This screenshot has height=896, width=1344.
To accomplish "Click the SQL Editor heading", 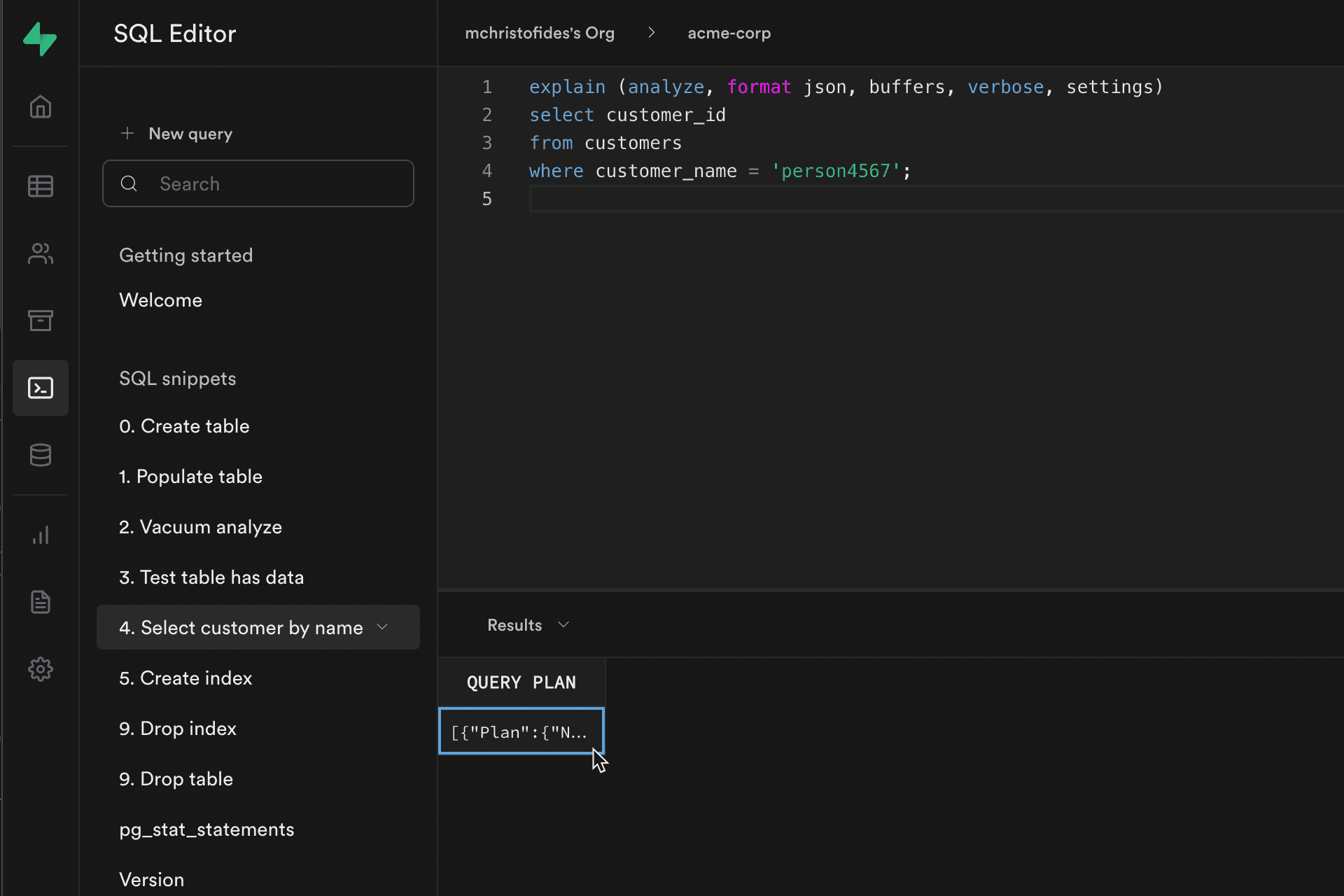I will tap(175, 34).
